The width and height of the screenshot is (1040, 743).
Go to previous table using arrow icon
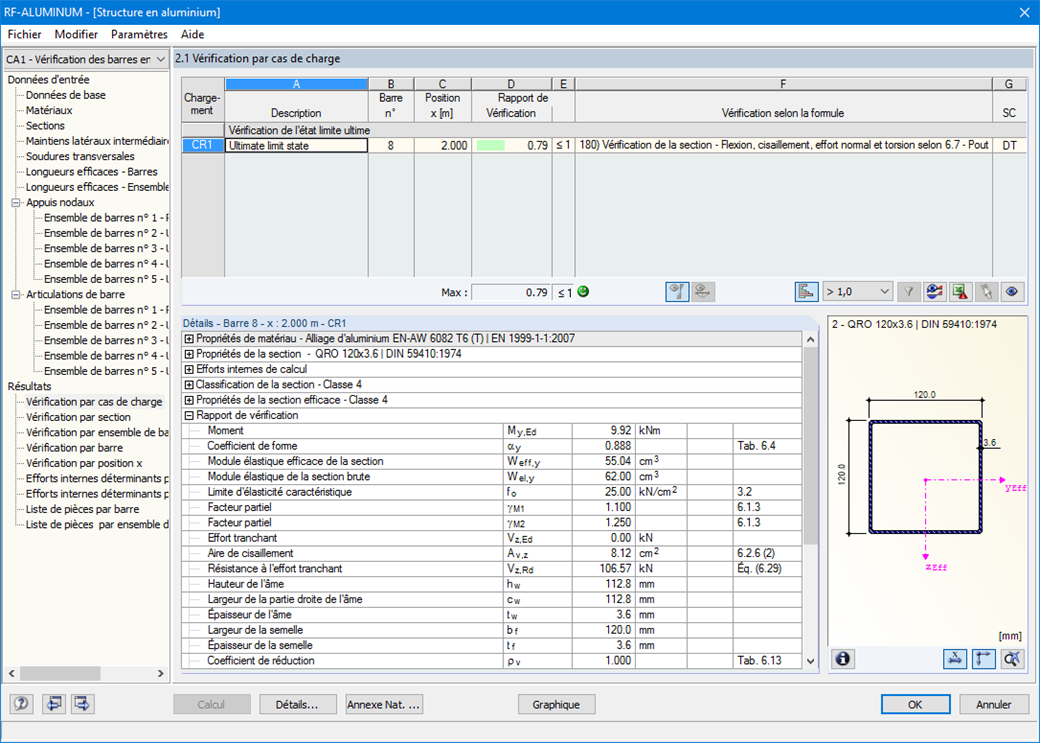click(53, 704)
